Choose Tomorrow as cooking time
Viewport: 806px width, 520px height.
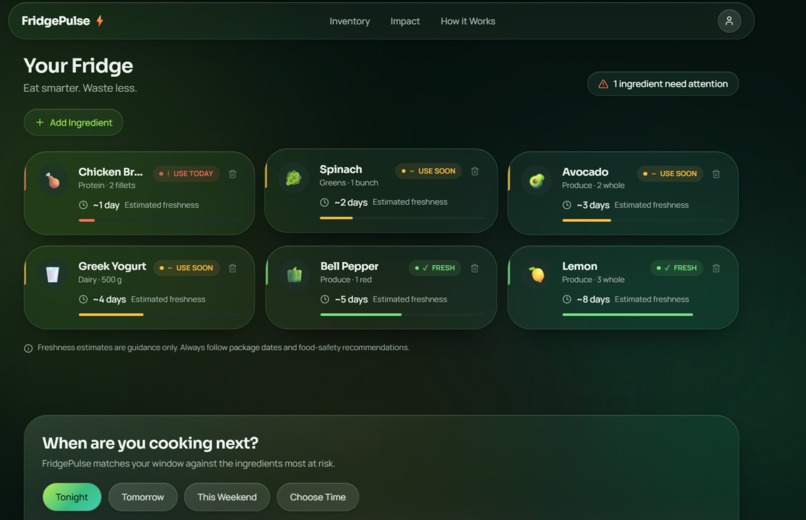(143, 497)
